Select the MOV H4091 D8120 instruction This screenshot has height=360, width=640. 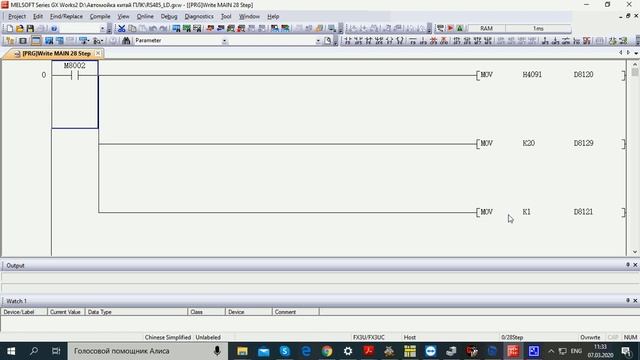pos(550,75)
